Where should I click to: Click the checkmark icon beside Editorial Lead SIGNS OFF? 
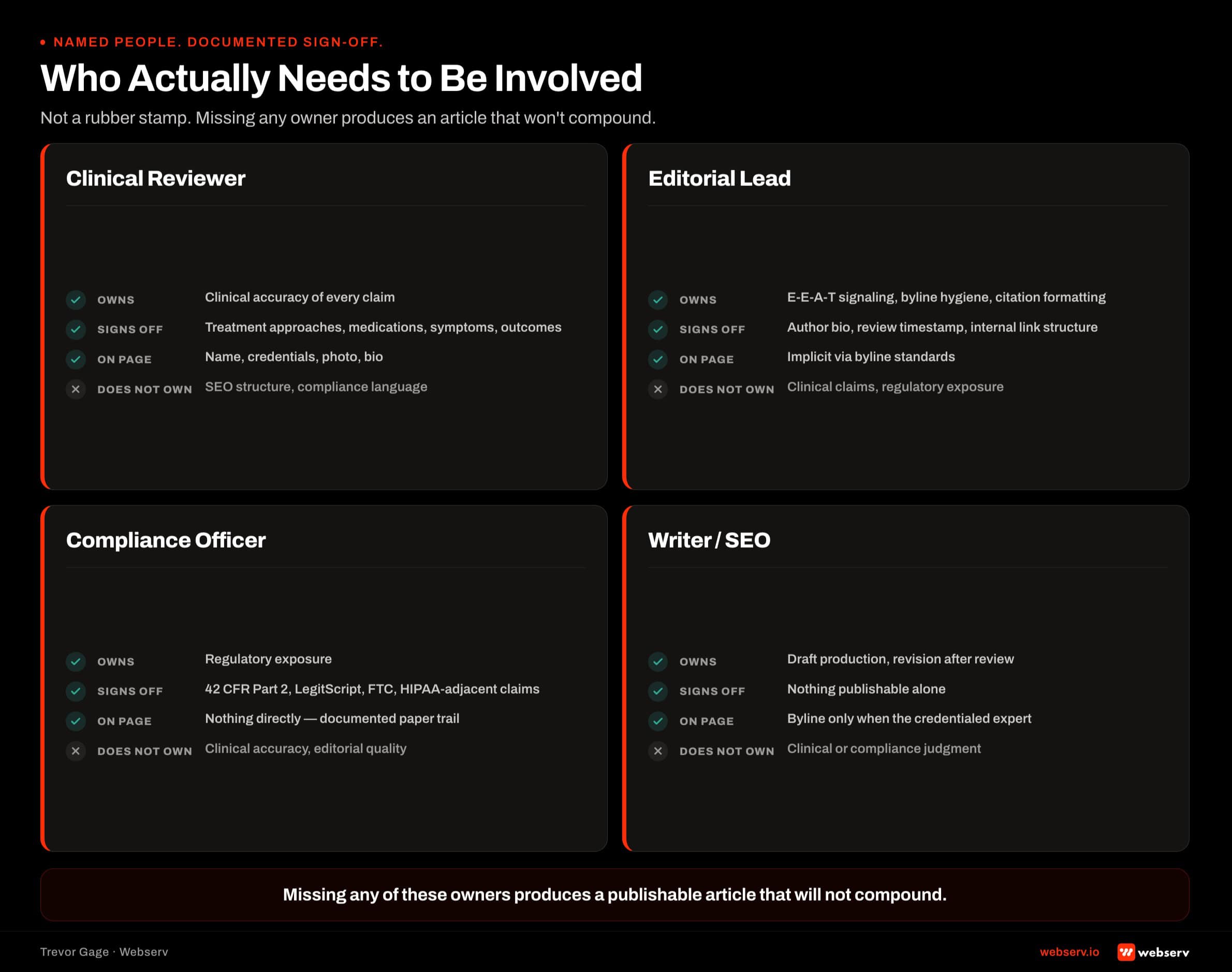(x=658, y=329)
